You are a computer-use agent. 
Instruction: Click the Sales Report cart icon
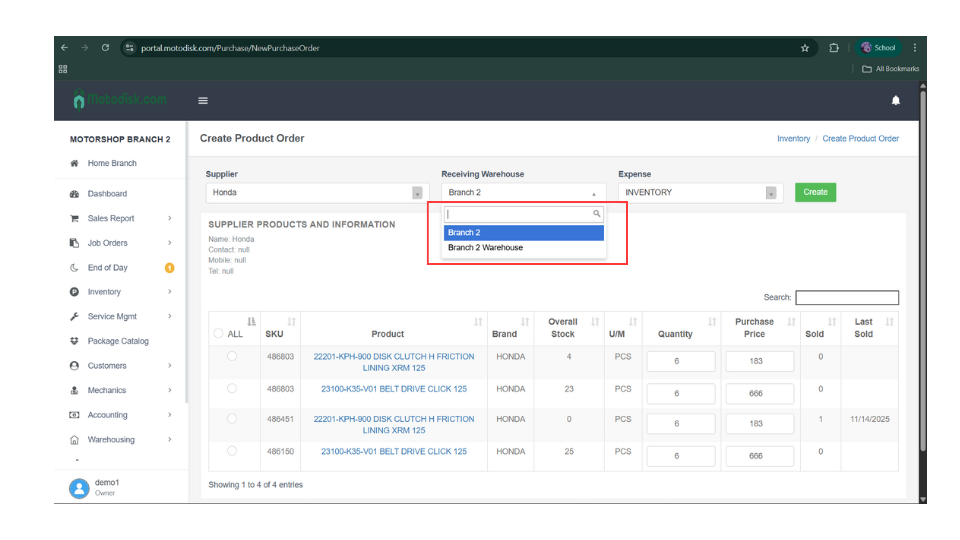[74, 218]
